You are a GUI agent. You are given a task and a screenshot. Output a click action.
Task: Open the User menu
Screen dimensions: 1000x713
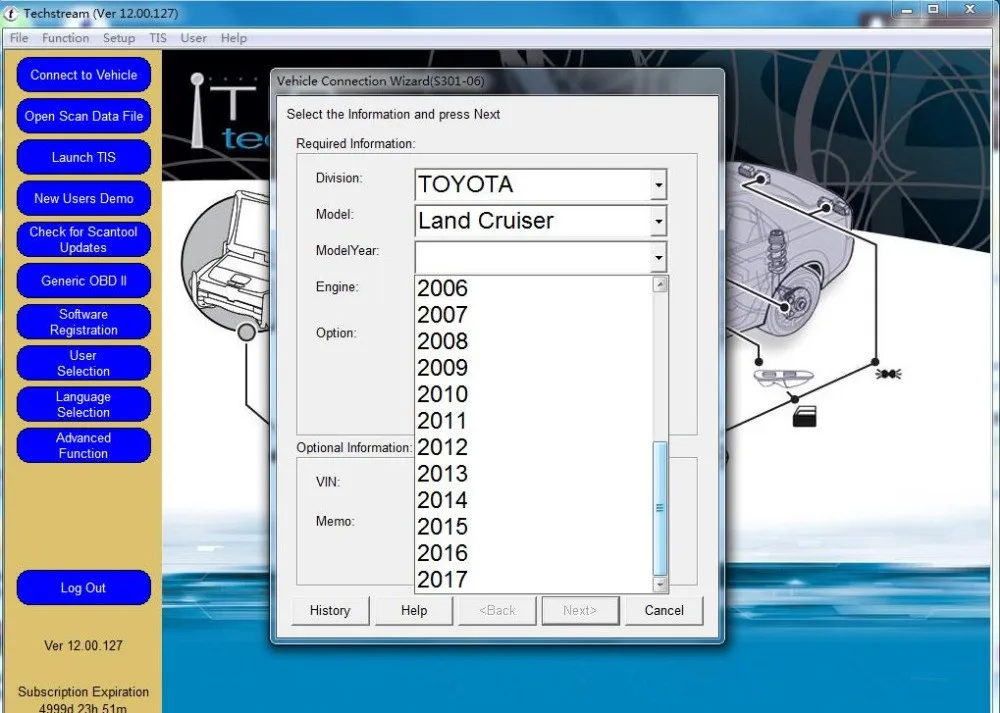click(193, 38)
